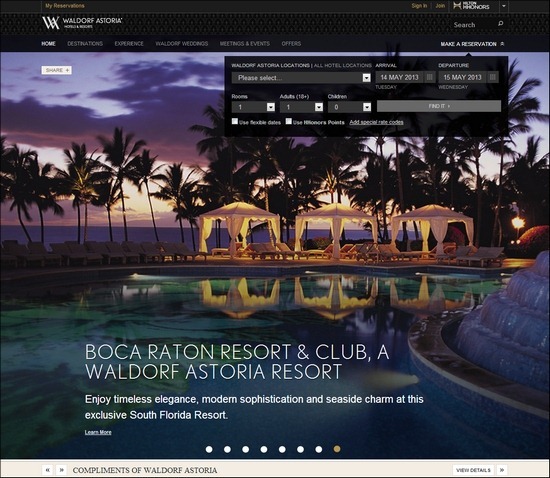Select the second slideshow dot

pos(227,449)
